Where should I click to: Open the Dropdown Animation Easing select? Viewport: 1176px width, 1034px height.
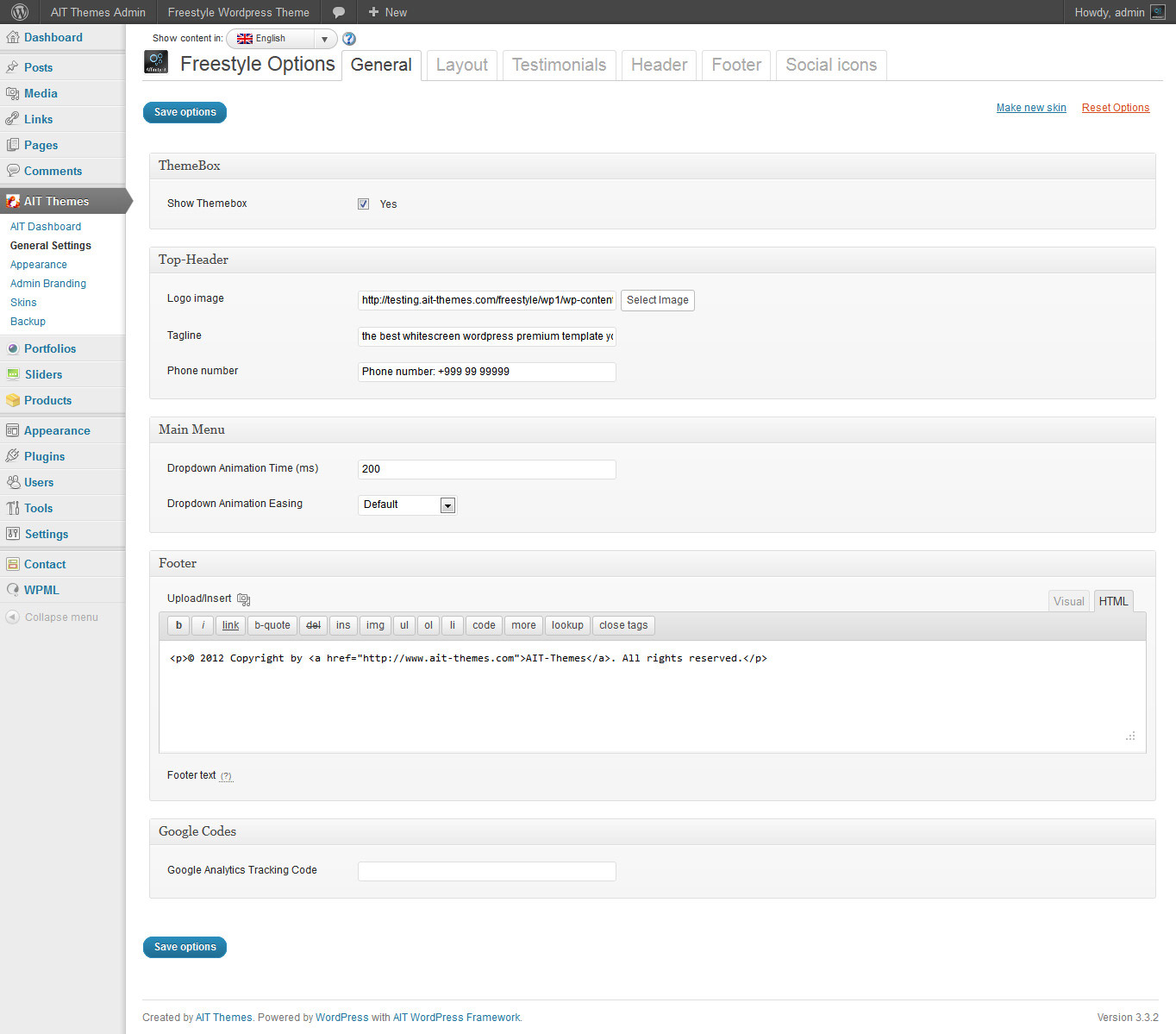pos(407,504)
